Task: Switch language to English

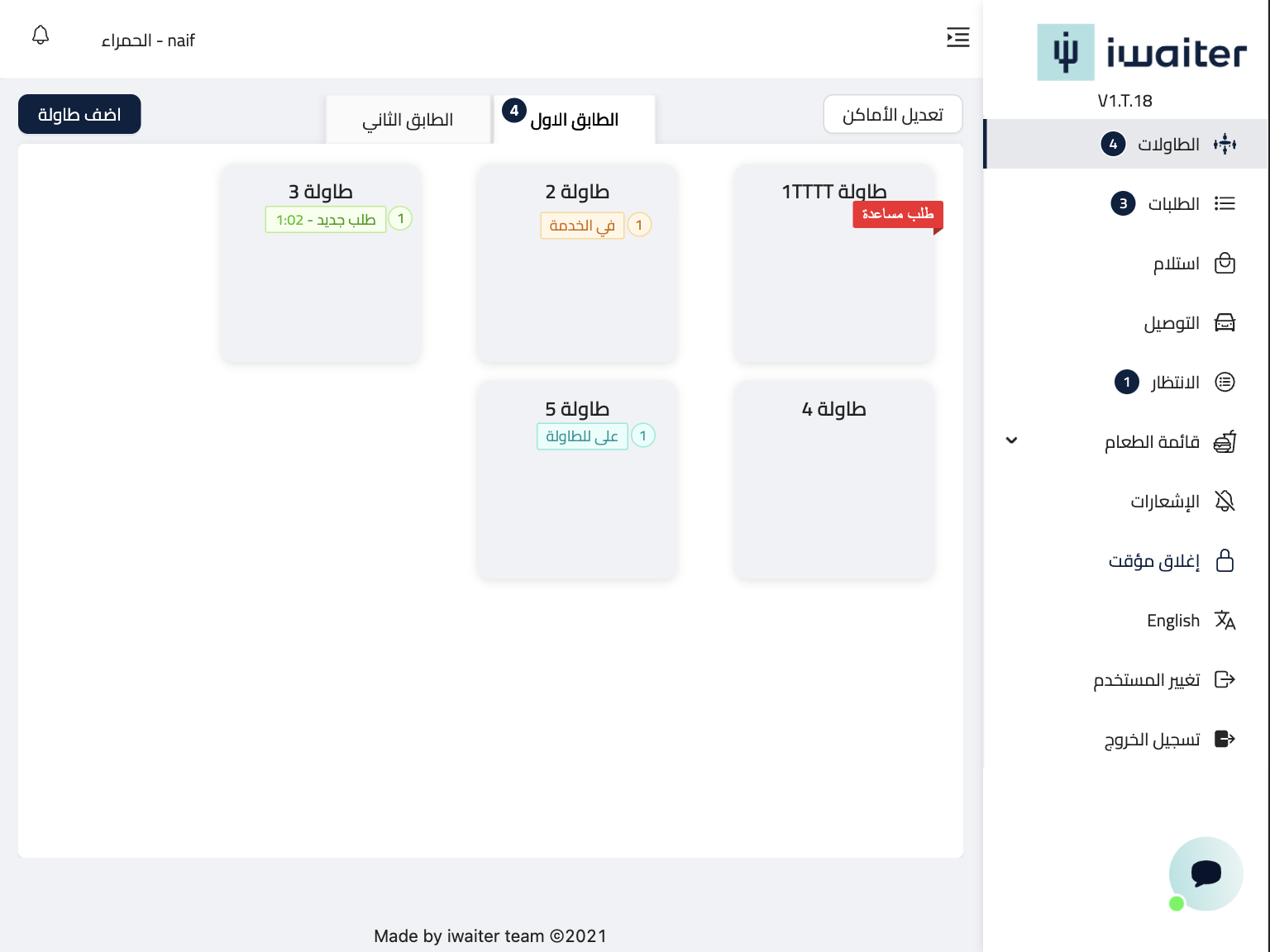Action: click(x=1173, y=621)
